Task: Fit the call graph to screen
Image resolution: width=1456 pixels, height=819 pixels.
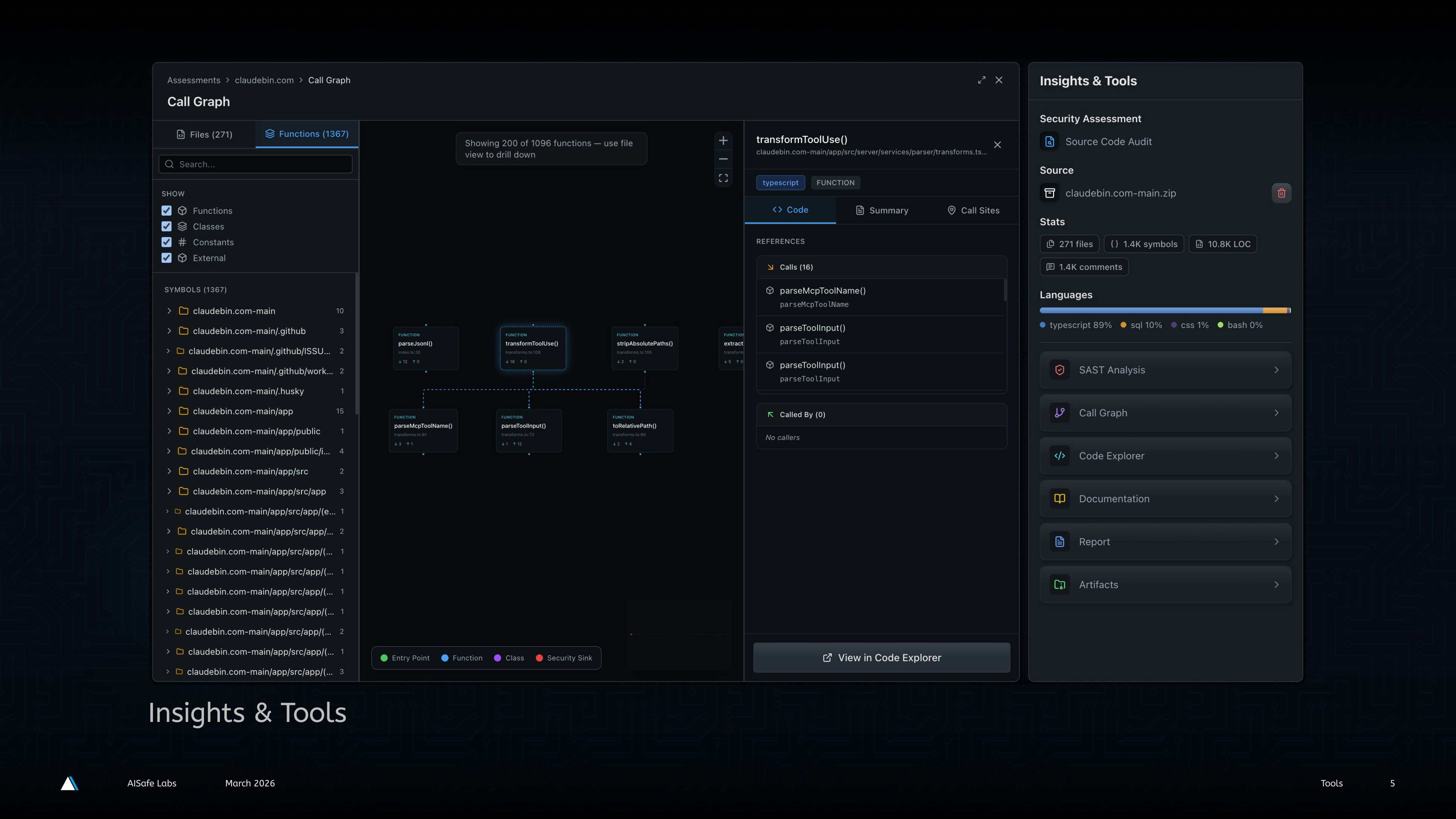Action: (723, 177)
